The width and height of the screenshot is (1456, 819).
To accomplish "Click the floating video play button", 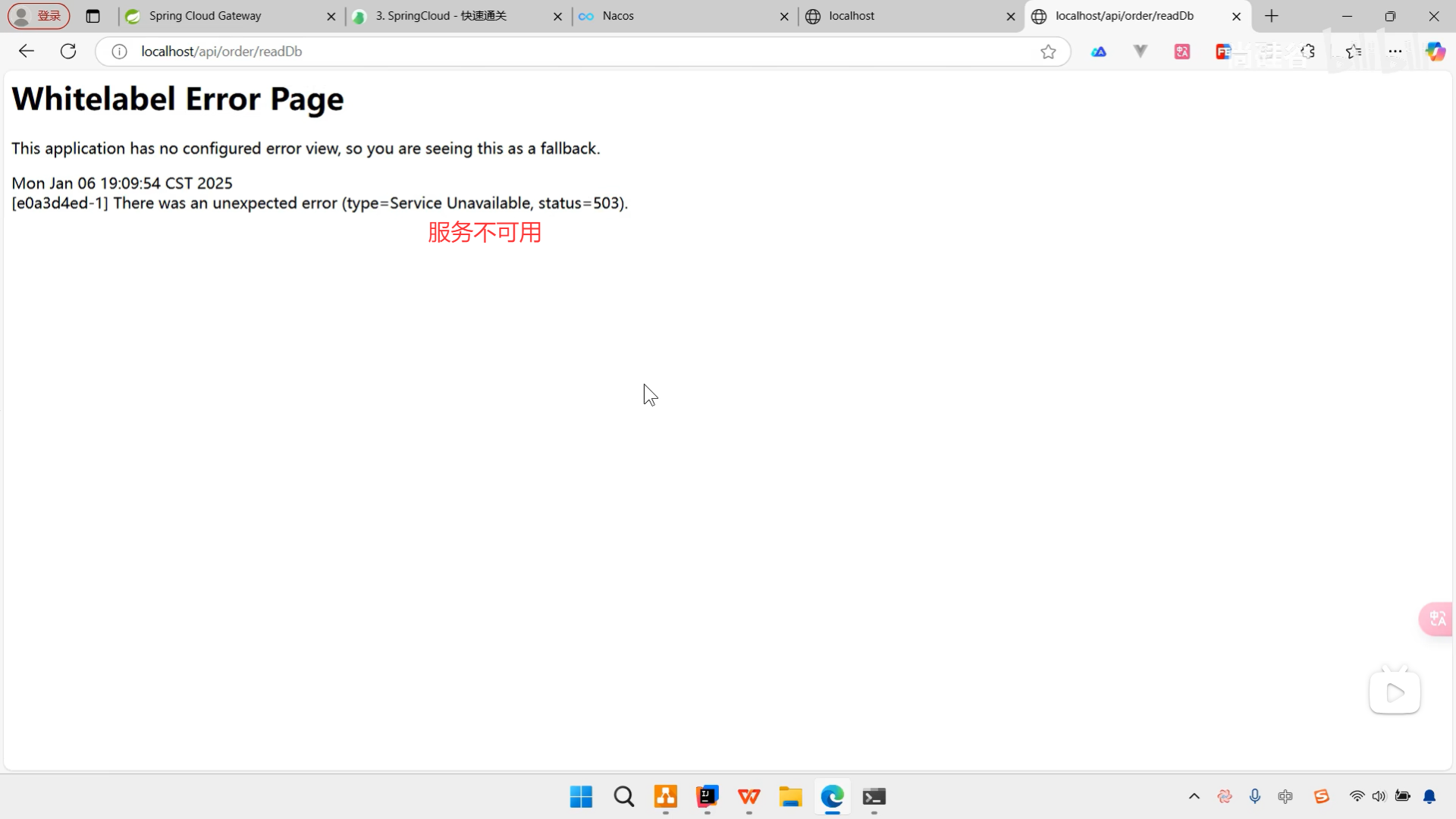I will pos(1395,692).
